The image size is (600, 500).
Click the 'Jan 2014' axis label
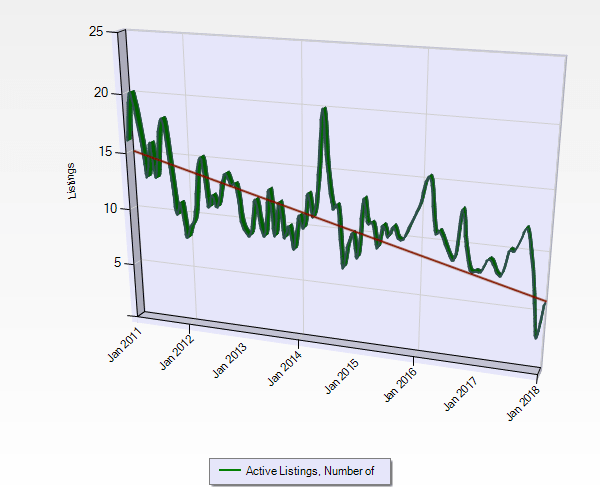(284, 368)
